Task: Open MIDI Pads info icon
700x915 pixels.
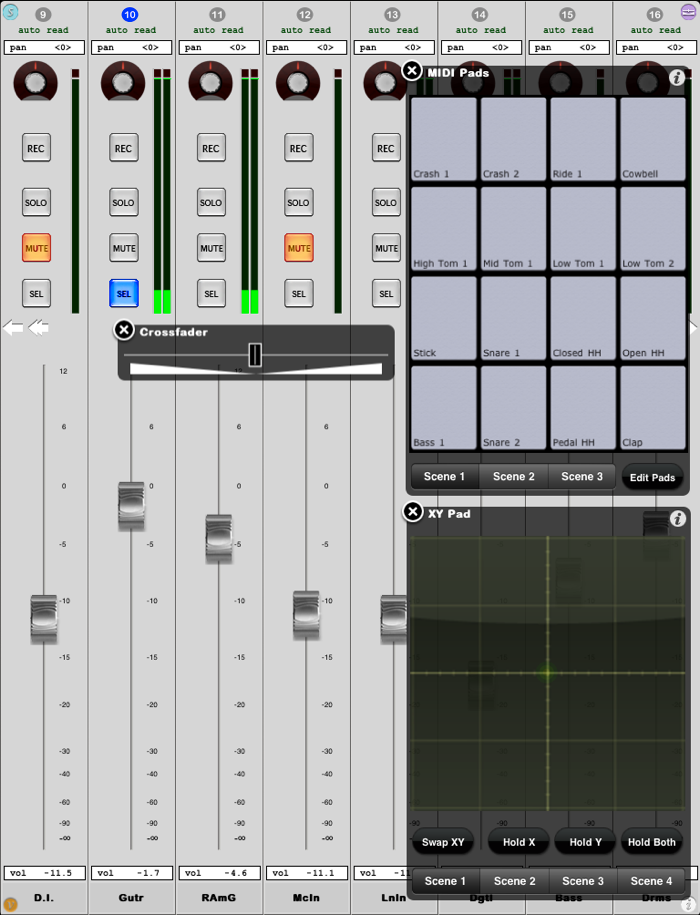Action: tap(677, 77)
